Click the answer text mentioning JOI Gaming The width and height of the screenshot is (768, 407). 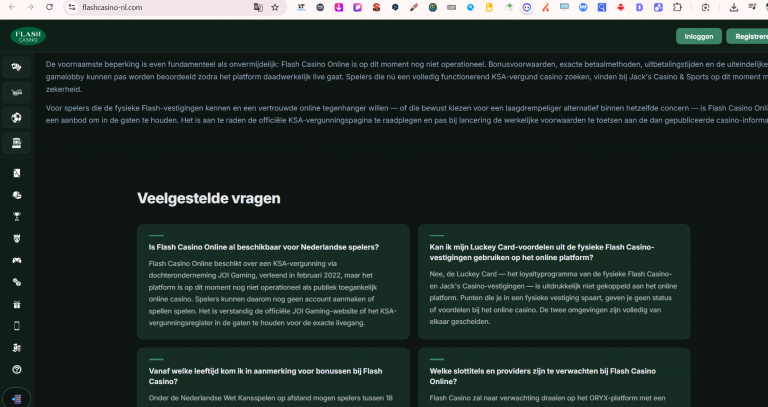272,293
